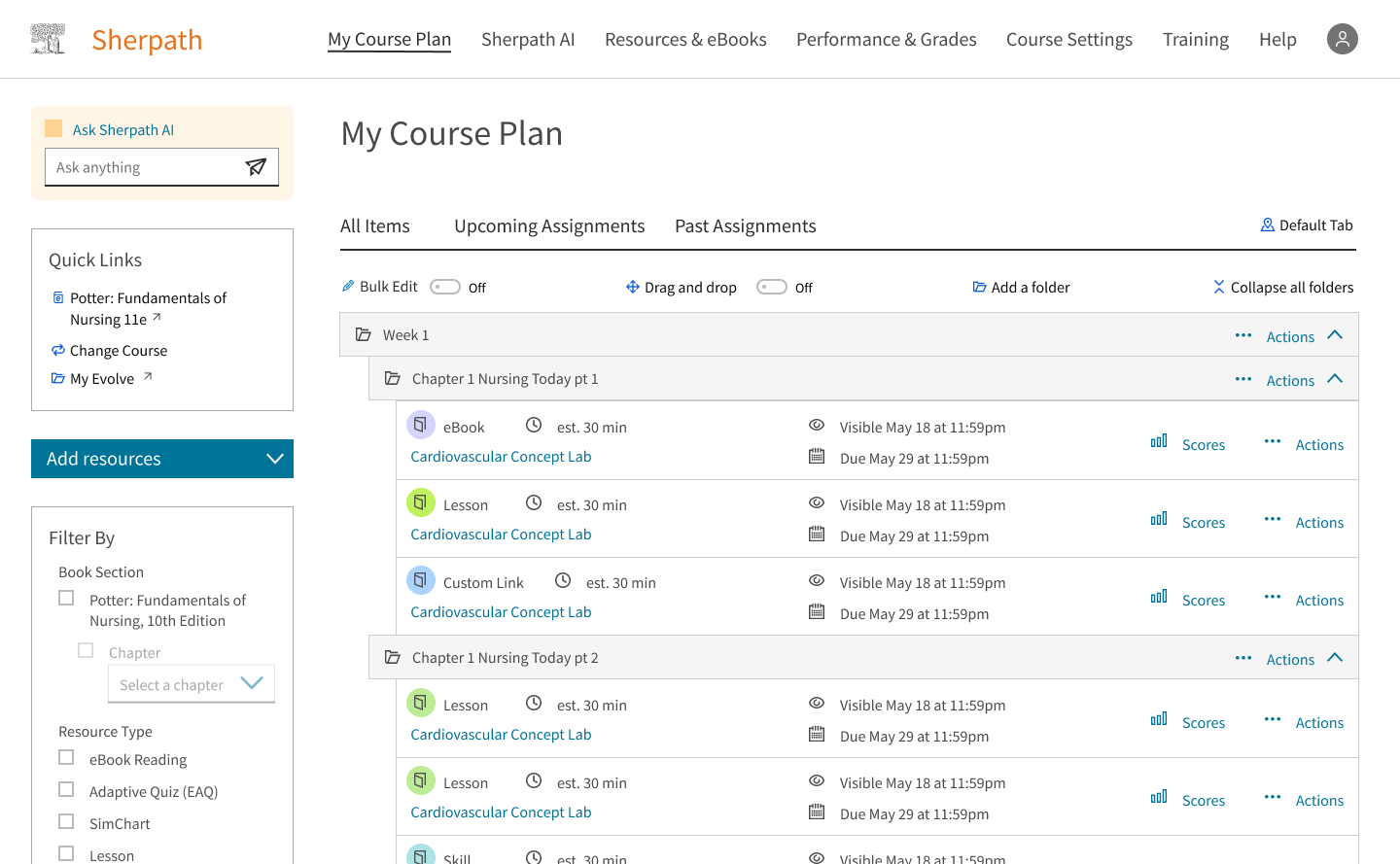Check the Chapter filter checkbox

[x=86, y=650]
